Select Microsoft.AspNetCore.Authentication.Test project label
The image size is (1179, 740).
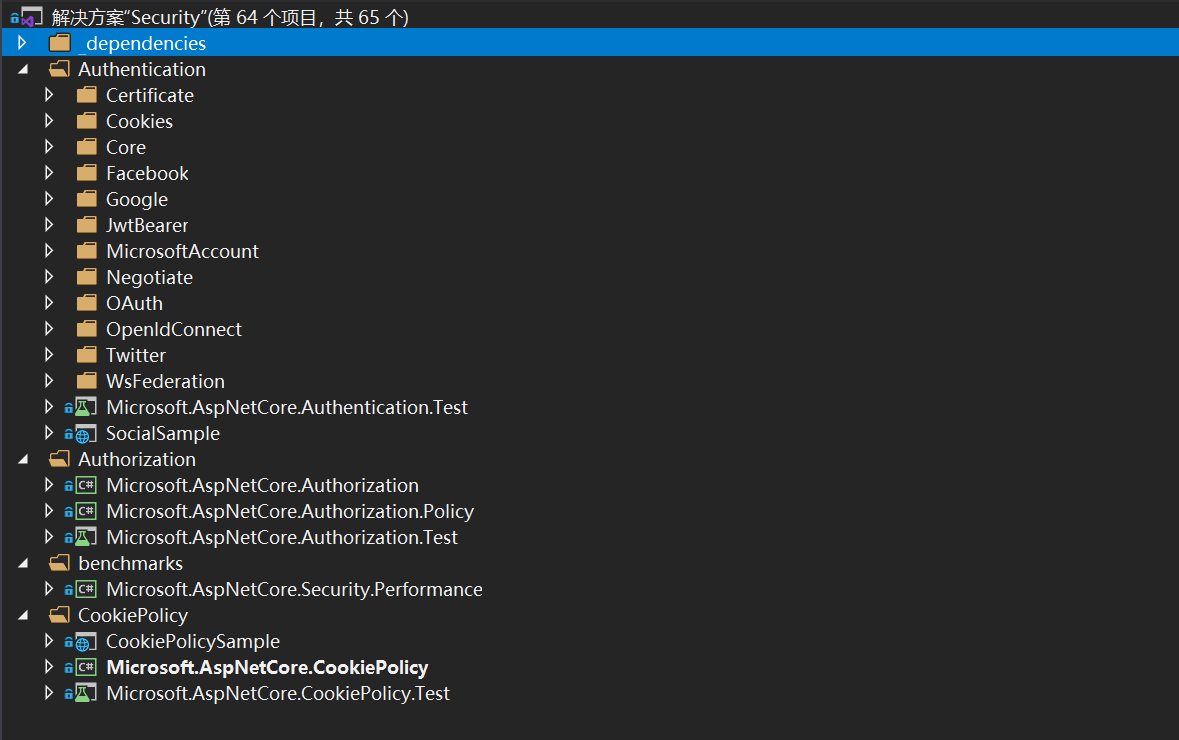(286, 408)
